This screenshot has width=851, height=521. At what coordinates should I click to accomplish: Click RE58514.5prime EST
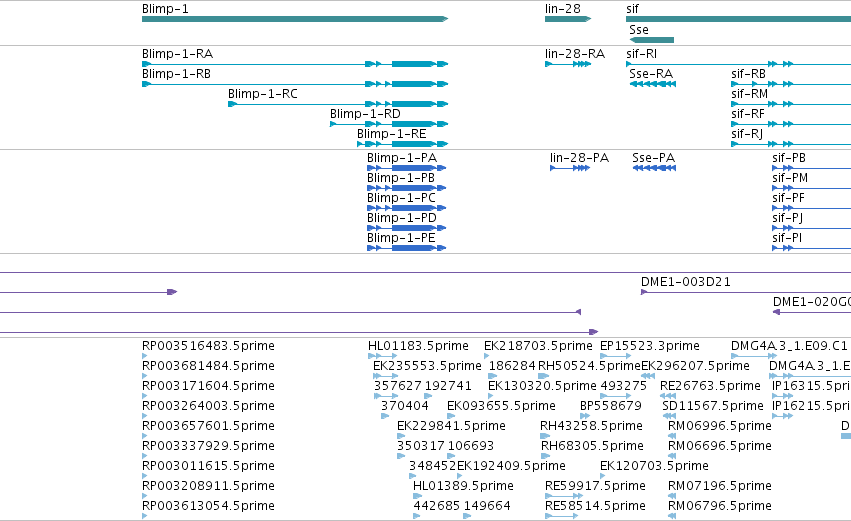562,516
